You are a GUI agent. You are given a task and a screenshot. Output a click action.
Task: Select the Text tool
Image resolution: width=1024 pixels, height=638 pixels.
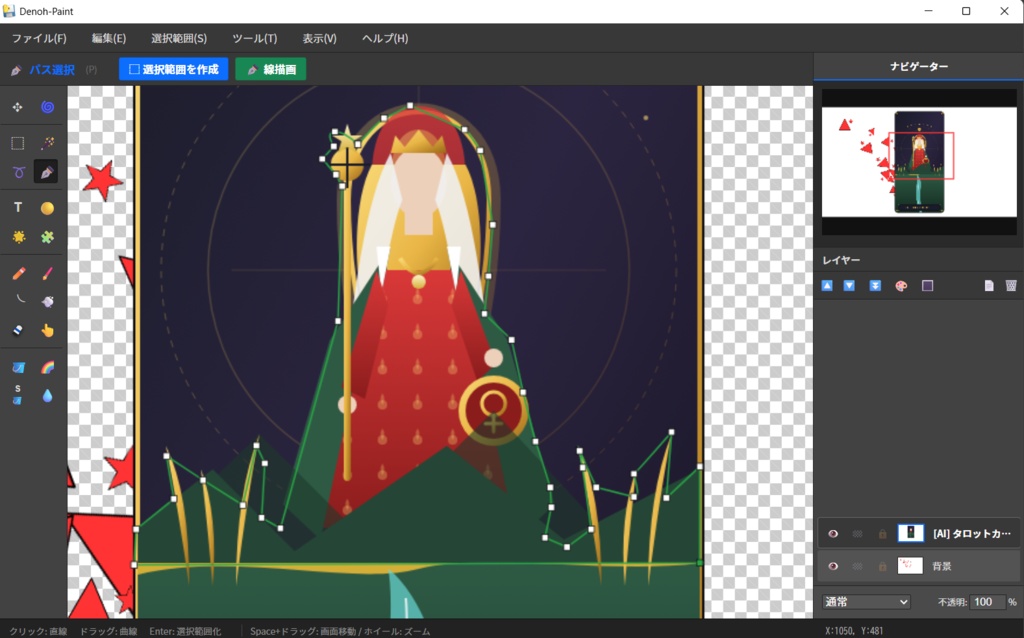18,208
